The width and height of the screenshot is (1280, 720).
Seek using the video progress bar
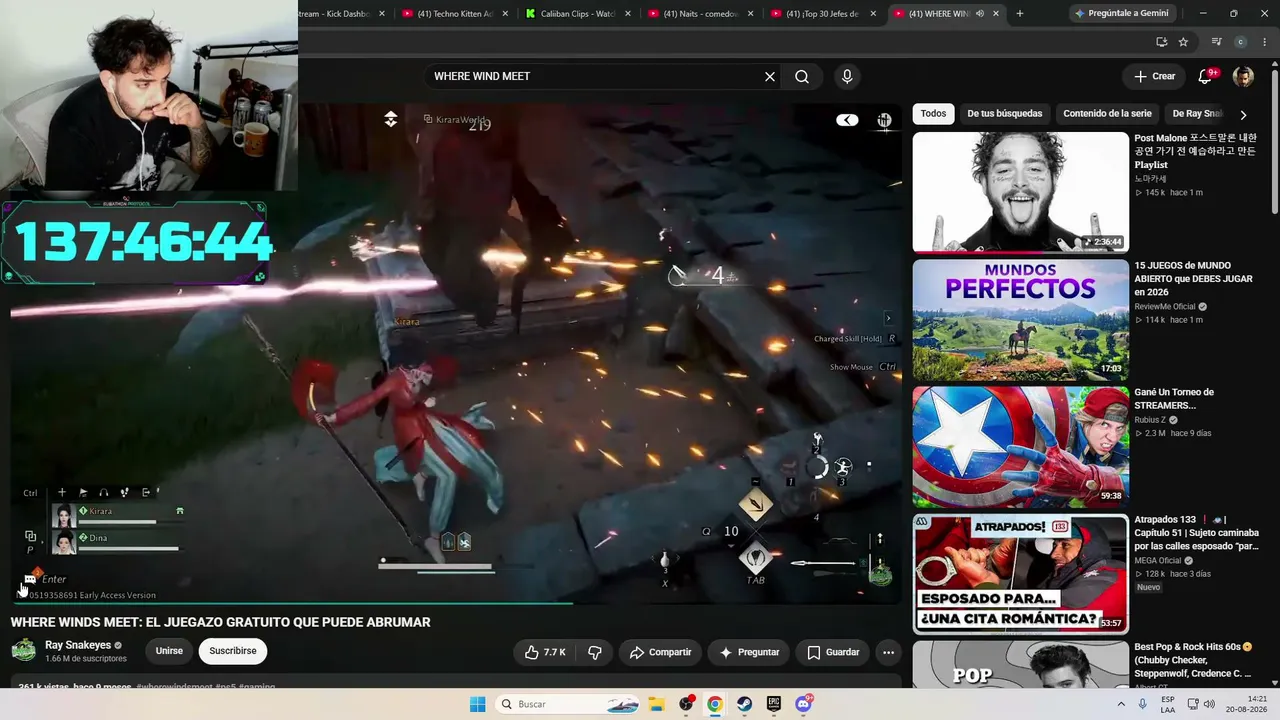[x=456, y=602]
